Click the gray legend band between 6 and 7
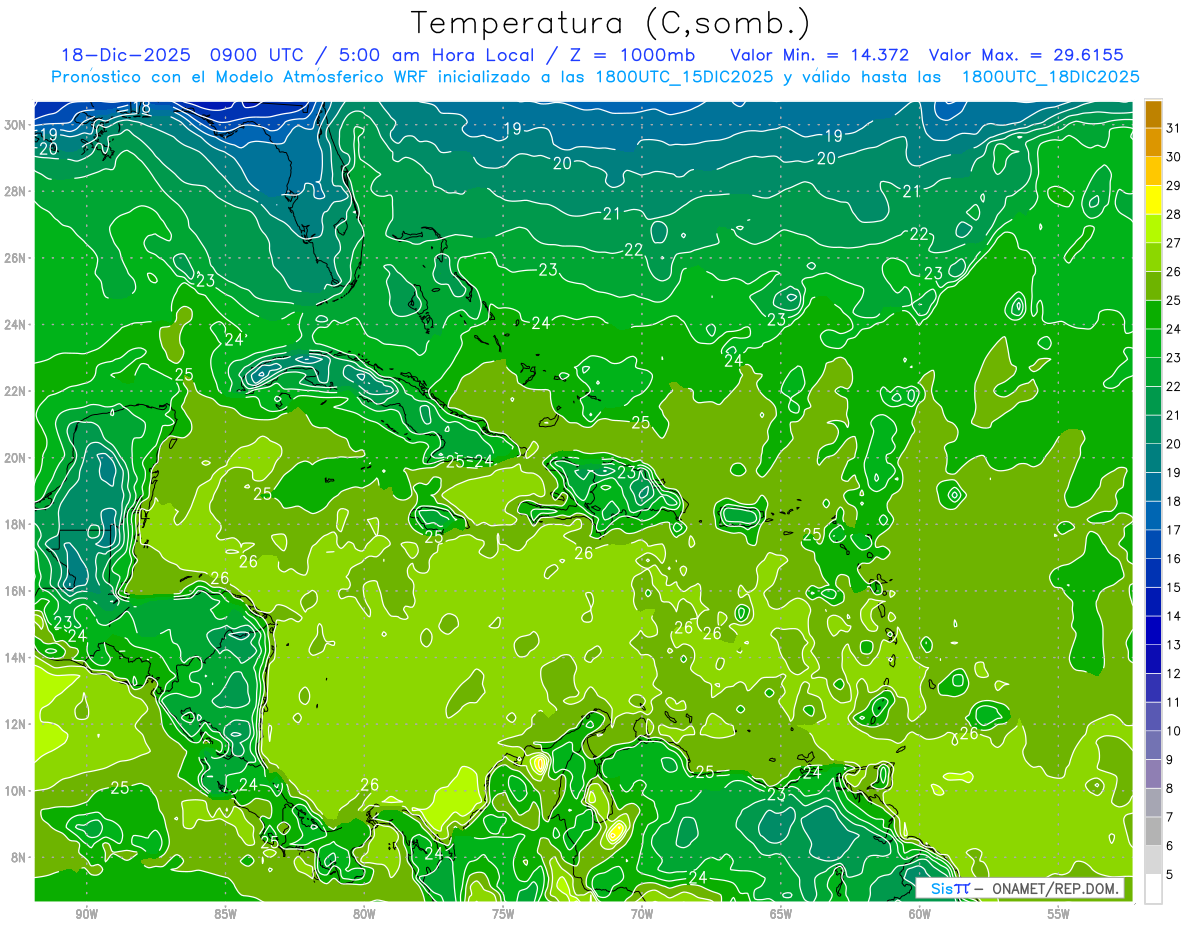The image size is (1200, 927). (x=1153, y=832)
